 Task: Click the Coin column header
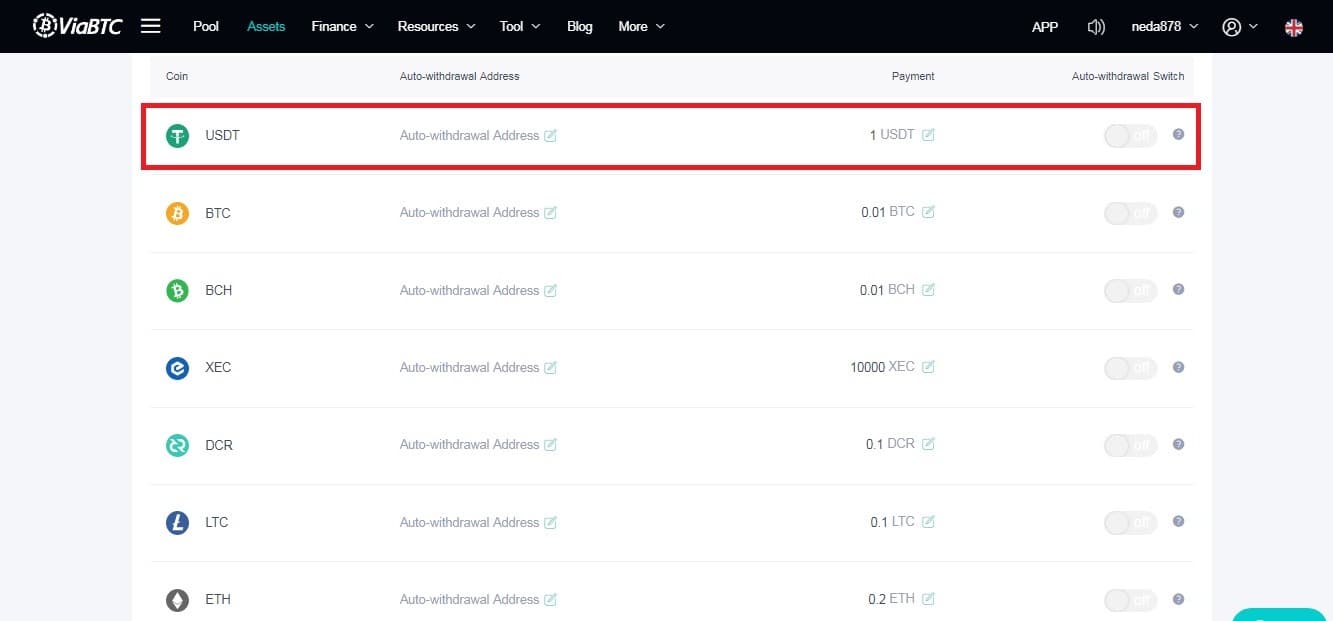(177, 76)
